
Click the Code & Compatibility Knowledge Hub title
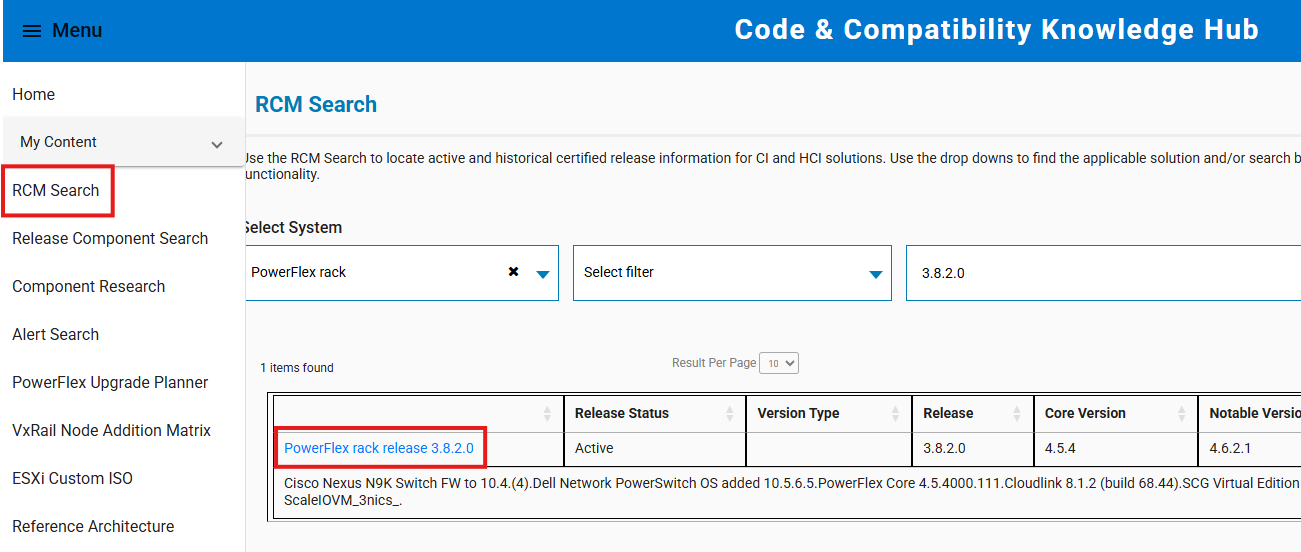996,30
